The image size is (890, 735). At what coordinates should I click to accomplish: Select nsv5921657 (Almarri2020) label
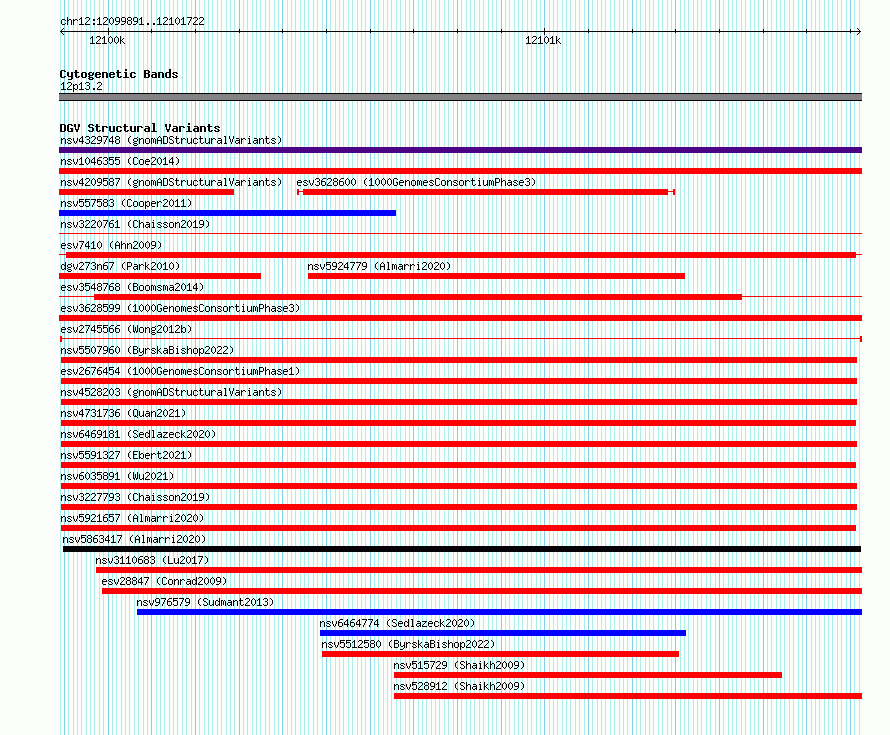pyautogui.click(x=132, y=518)
